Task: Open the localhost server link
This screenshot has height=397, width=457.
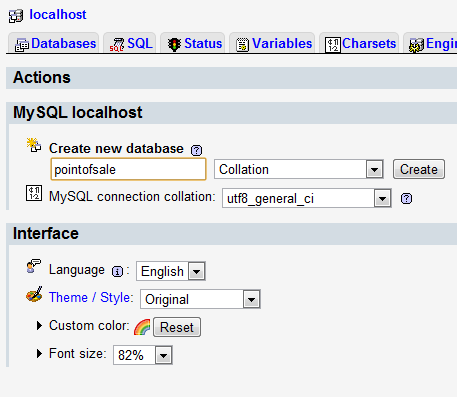Action: pos(58,14)
